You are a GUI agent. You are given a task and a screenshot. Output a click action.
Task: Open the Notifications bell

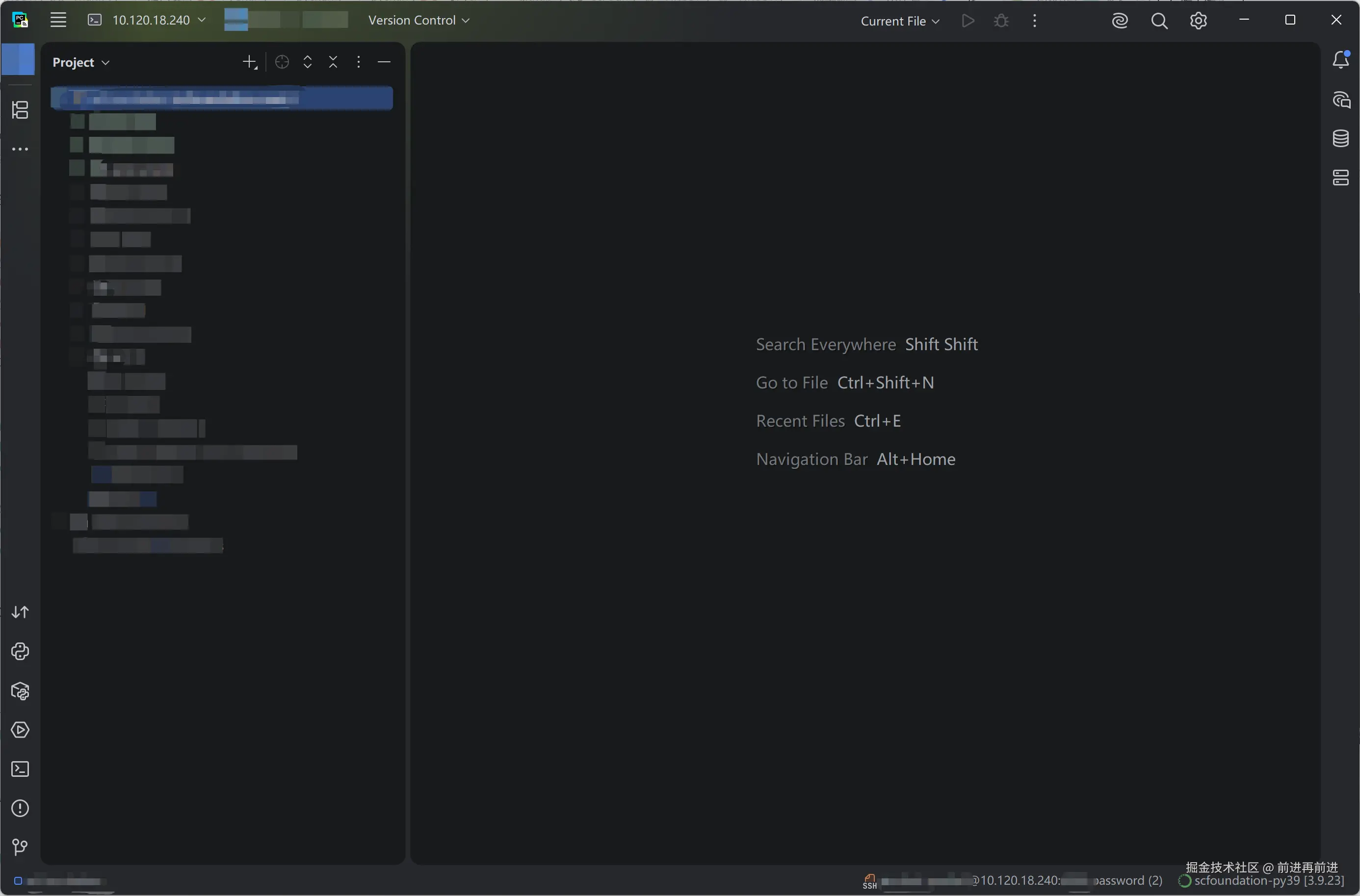coord(1340,59)
